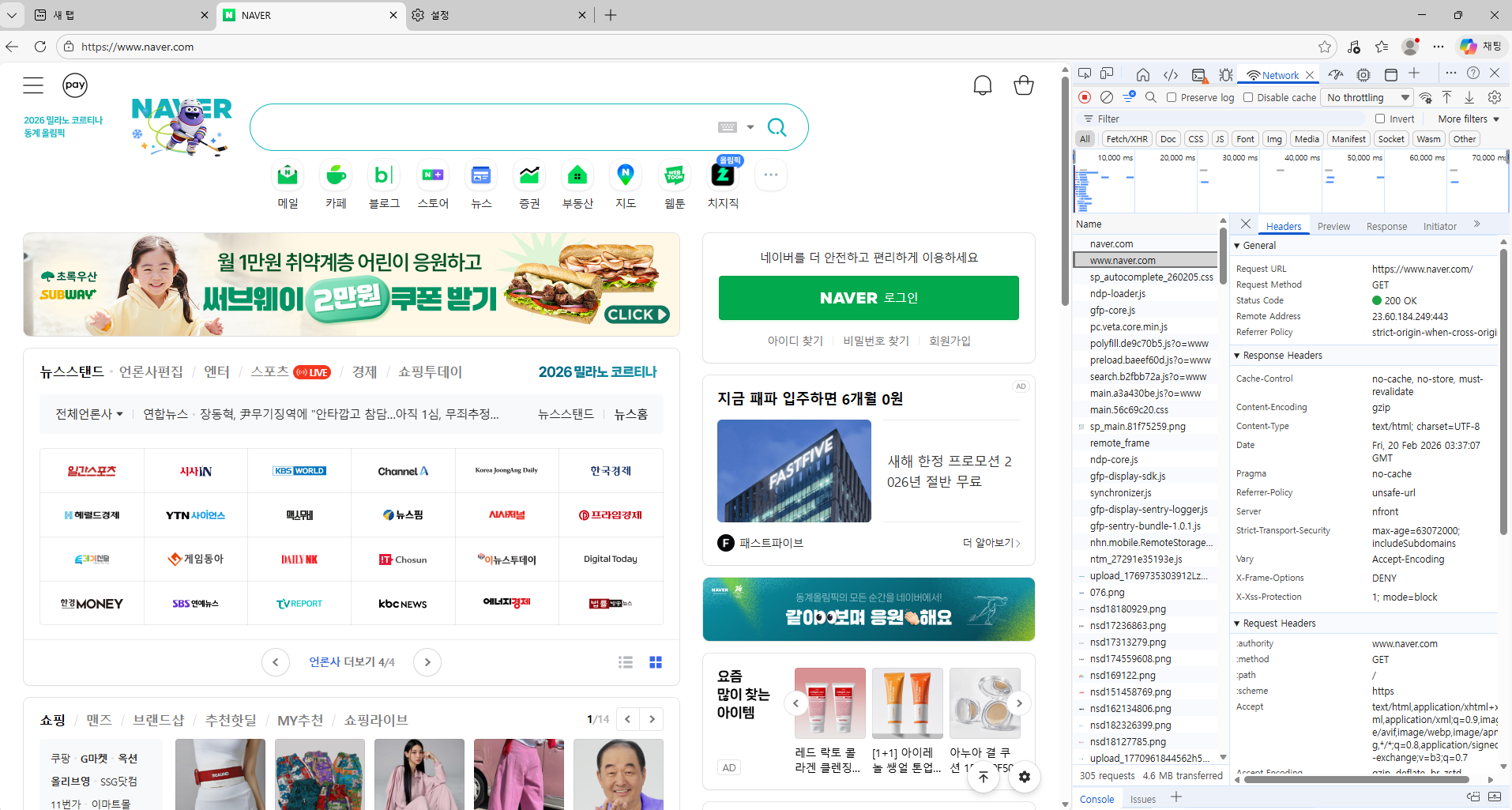Switch to the Response tab
The width and height of the screenshot is (1512, 810).
pyautogui.click(x=1386, y=227)
